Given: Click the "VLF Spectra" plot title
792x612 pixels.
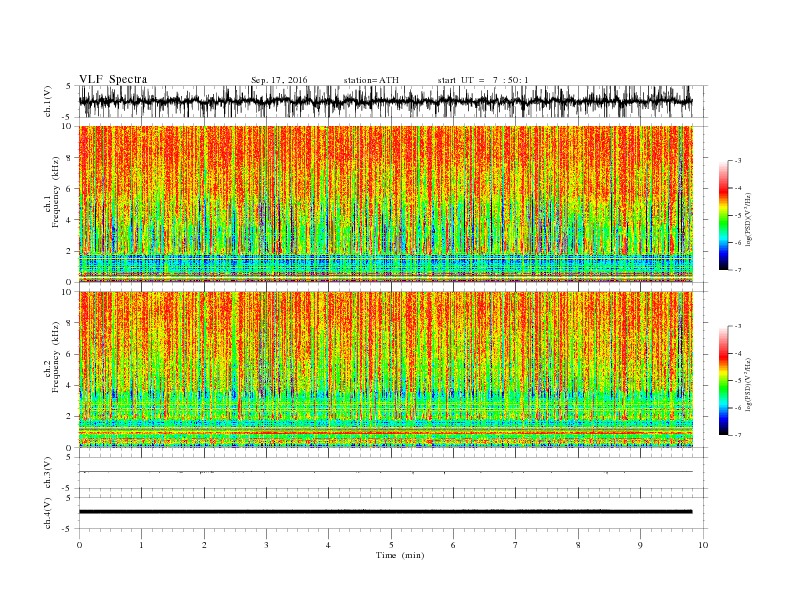Looking at the screenshot, I should (113, 79).
